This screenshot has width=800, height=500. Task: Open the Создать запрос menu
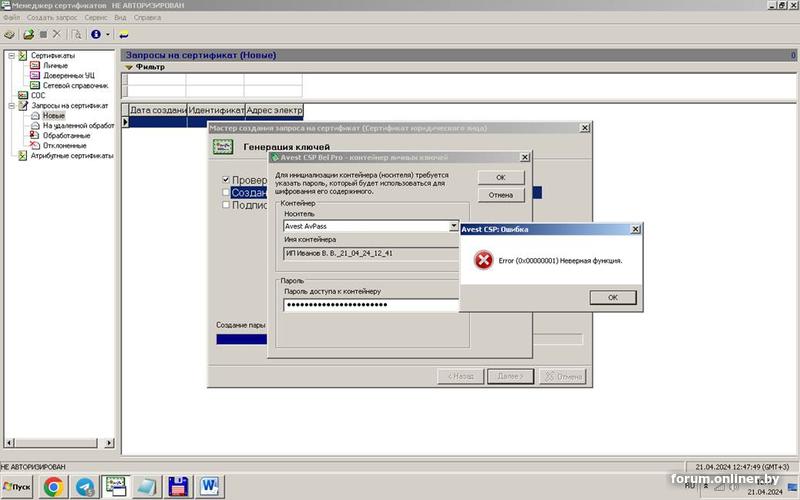pyautogui.click(x=52, y=17)
